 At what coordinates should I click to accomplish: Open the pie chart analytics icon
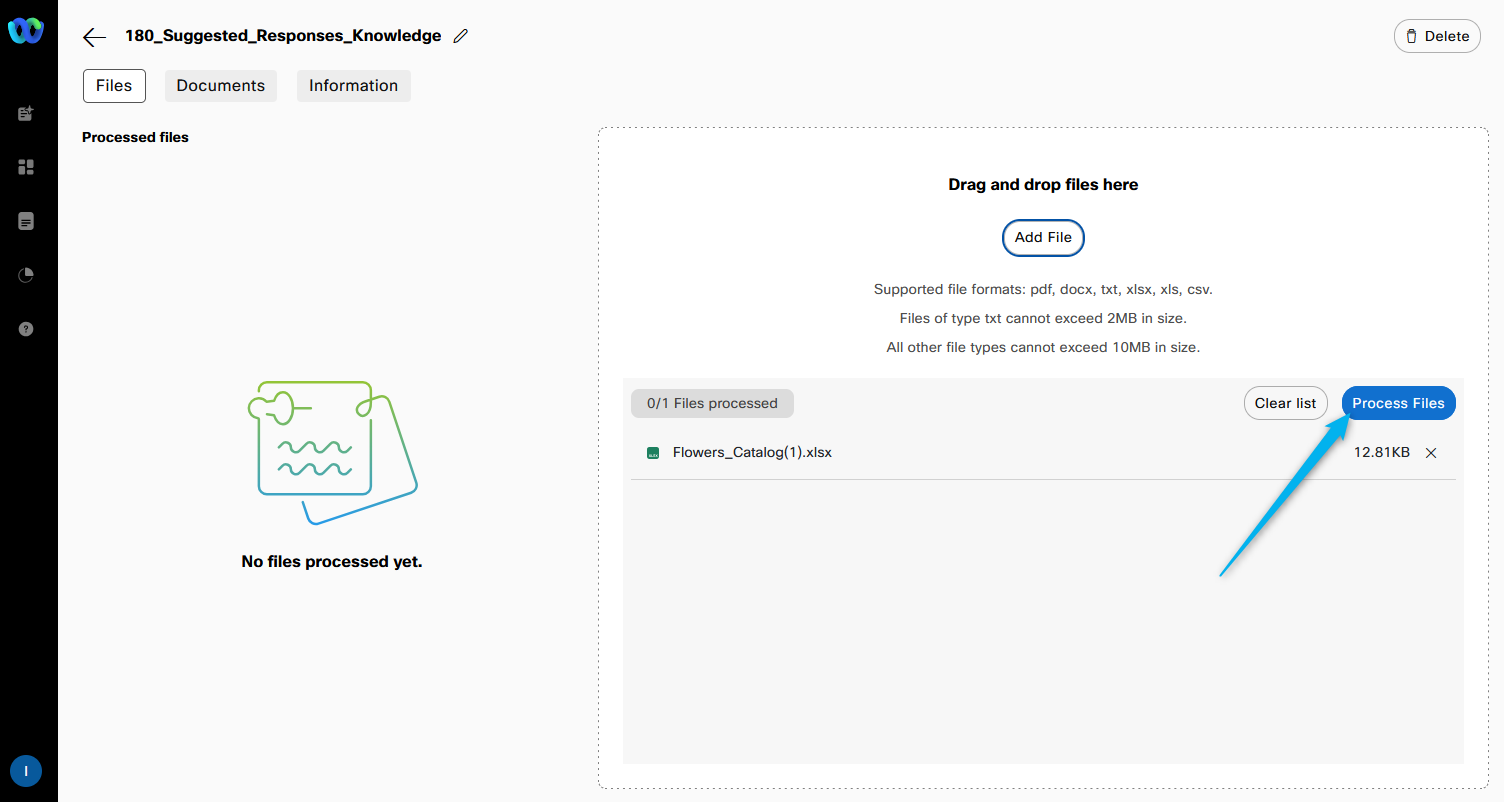(x=26, y=275)
